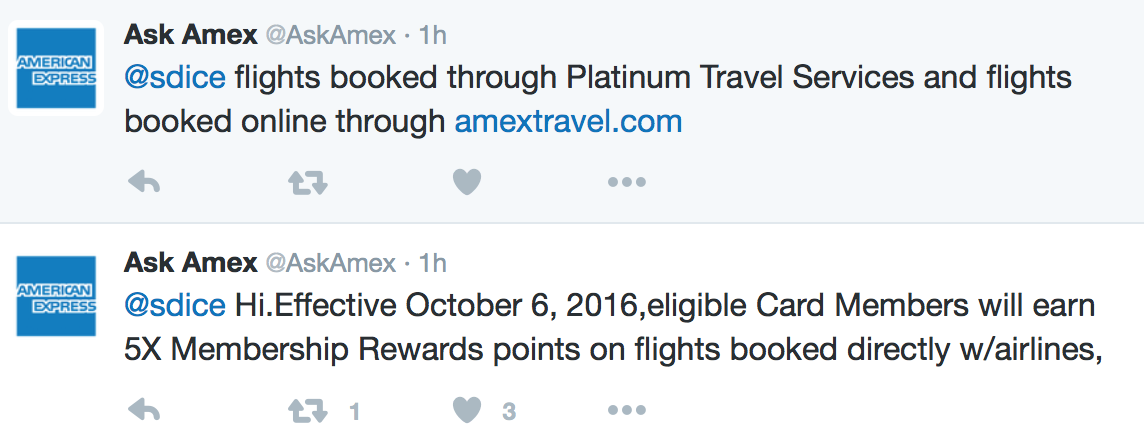Image resolution: width=1144 pixels, height=446 pixels.
Task: Reply to the first Ask Amex tweet
Action: pyautogui.click(x=144, y=182)
